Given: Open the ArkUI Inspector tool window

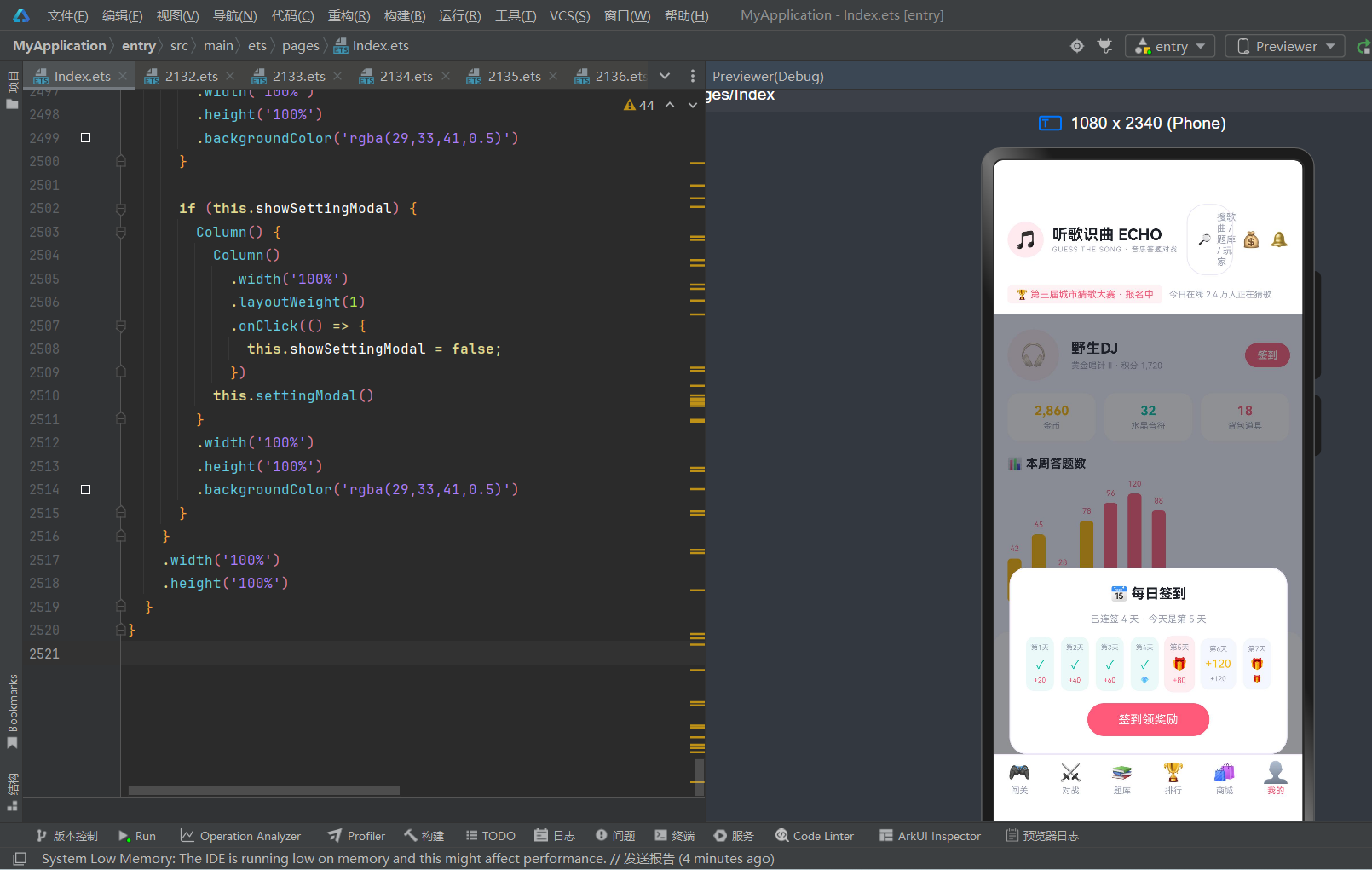Looking at the screenshot, I should (x=930, y=836).
